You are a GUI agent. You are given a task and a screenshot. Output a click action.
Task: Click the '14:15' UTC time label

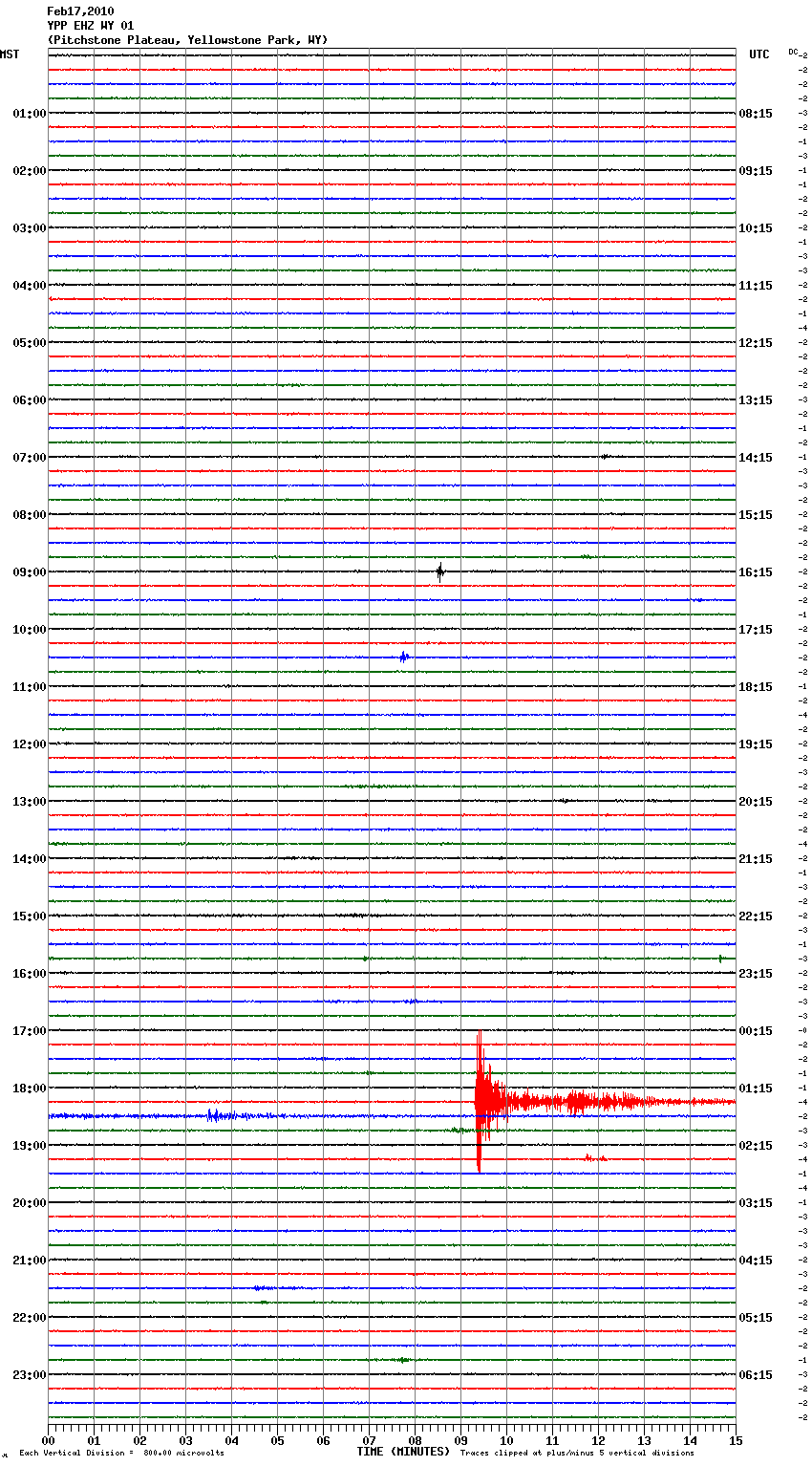756,458
